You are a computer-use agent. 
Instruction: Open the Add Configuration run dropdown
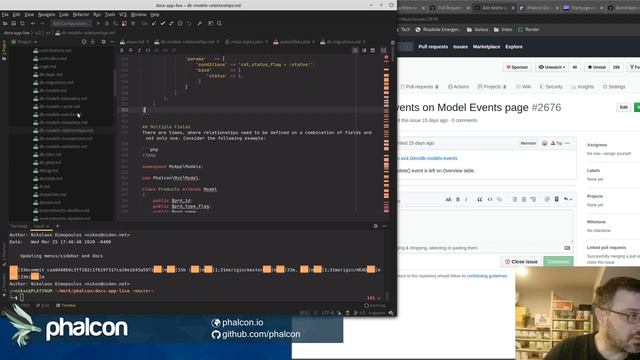[x=71, y=24]
